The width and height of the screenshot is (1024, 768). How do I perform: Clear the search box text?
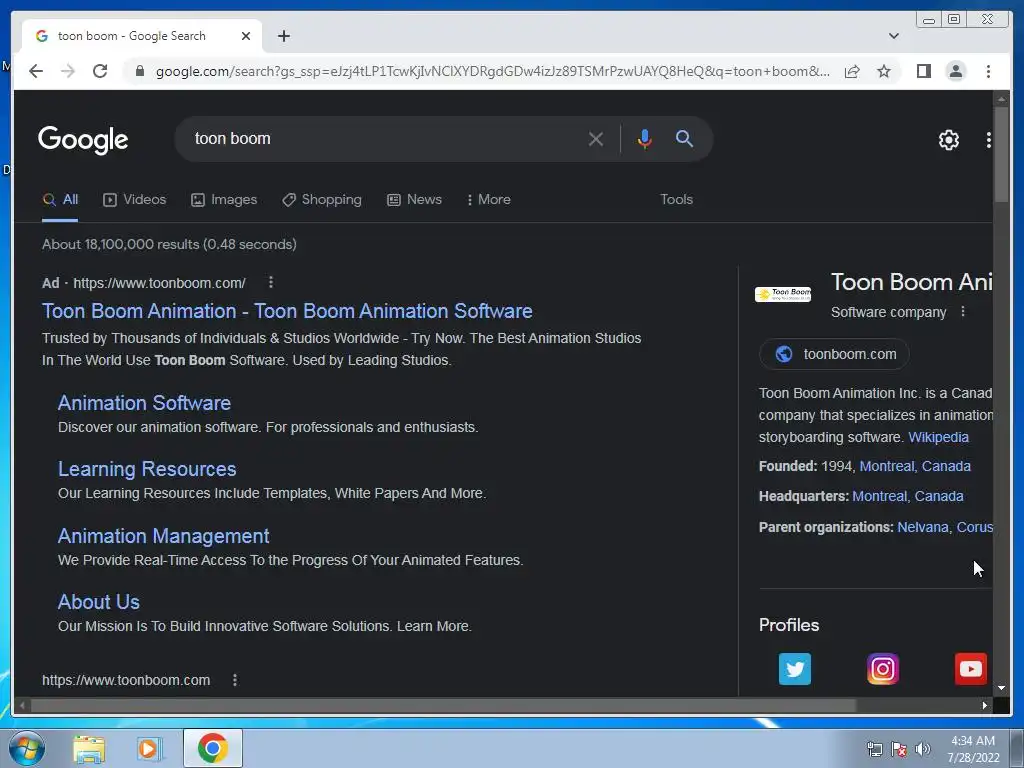click(596, 139)
